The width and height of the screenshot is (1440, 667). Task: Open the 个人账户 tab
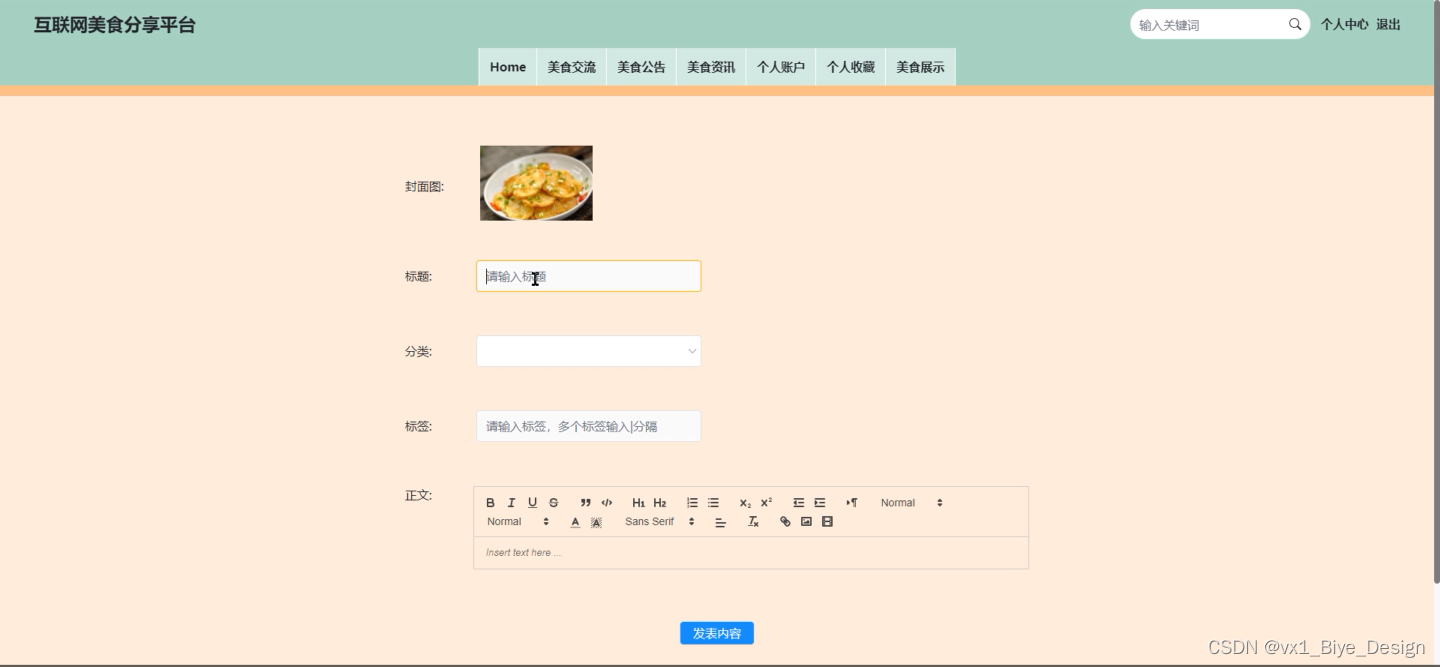781,67
